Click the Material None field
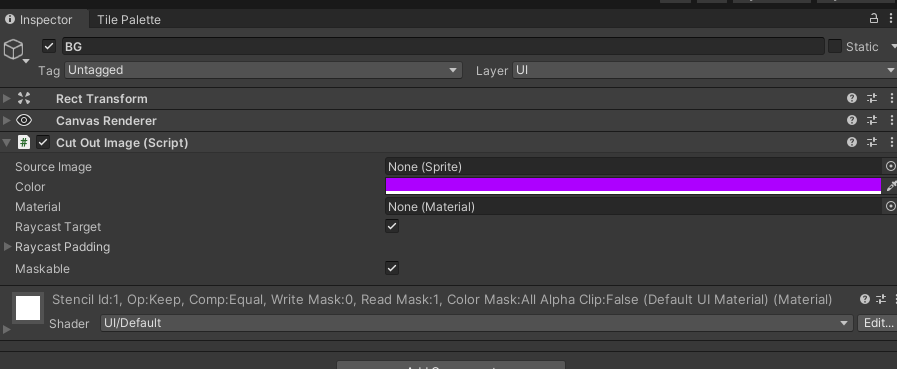897x369 pixels. (634, 207)
